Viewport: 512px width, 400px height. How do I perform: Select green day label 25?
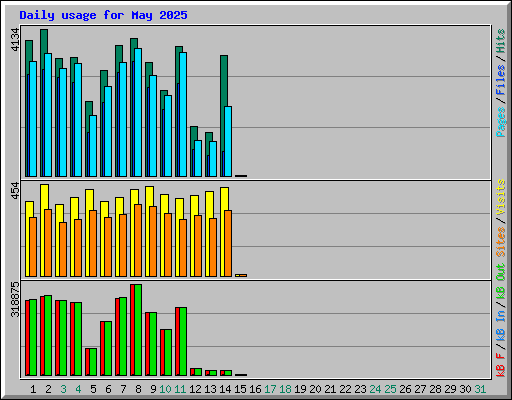(x=390, y=389)
